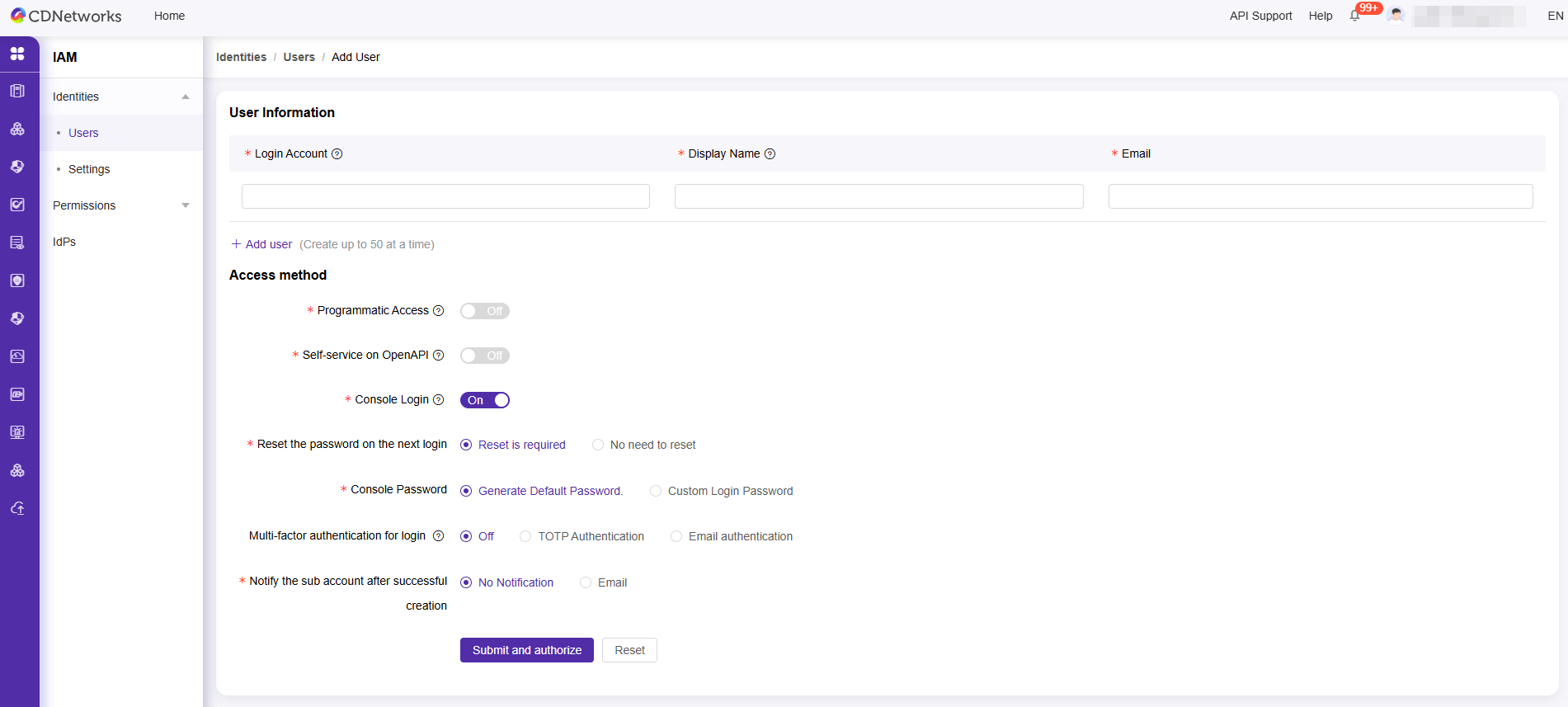Enable Self-service on OpenAPI toggle
The image size is (1568, 707).
(484, 356)
